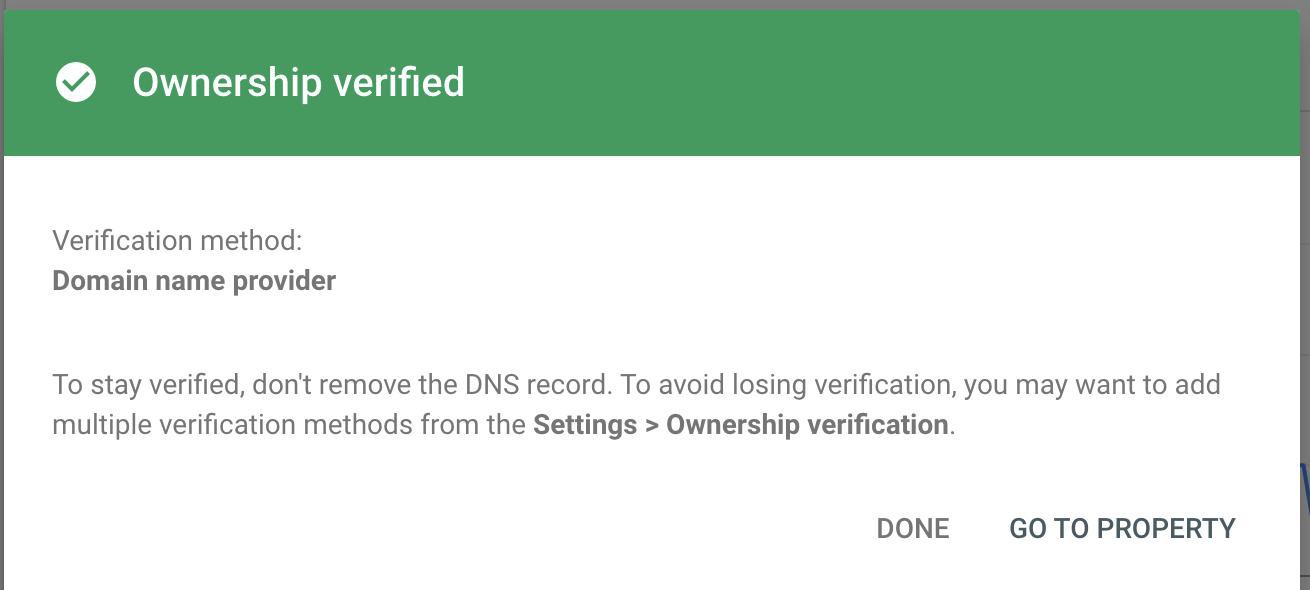This screenshot has width=1310, height=590.
Task: Click the dimmed background above the dialog
Action: point(655,4)
